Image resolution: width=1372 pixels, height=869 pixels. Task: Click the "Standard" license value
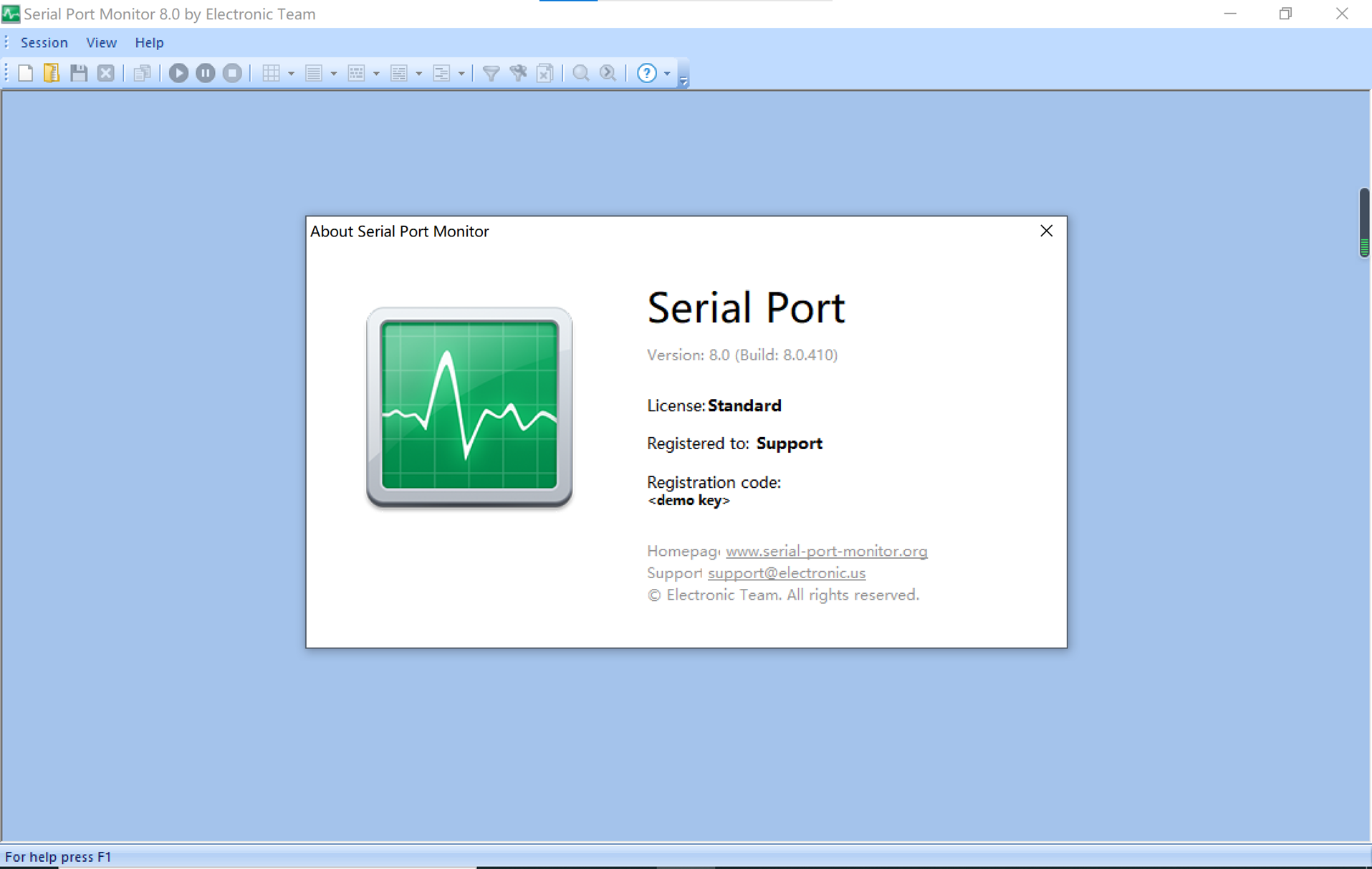[744, 405]
